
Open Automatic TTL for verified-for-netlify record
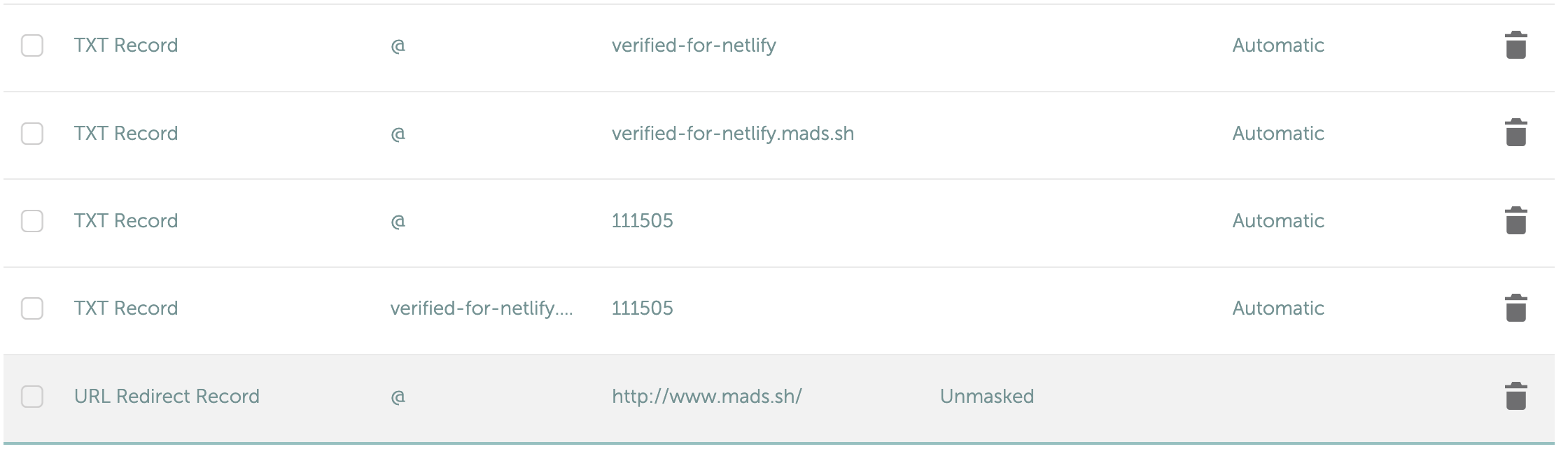(x=1277, y=45)
